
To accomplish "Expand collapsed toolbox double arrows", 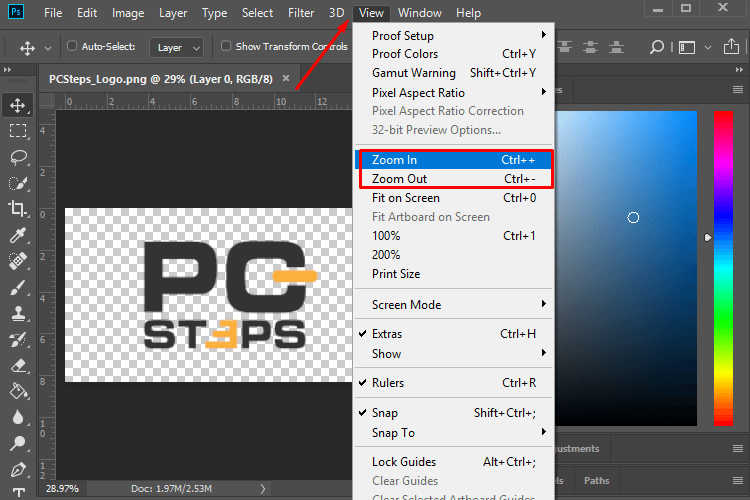I will tap(7, 70).
